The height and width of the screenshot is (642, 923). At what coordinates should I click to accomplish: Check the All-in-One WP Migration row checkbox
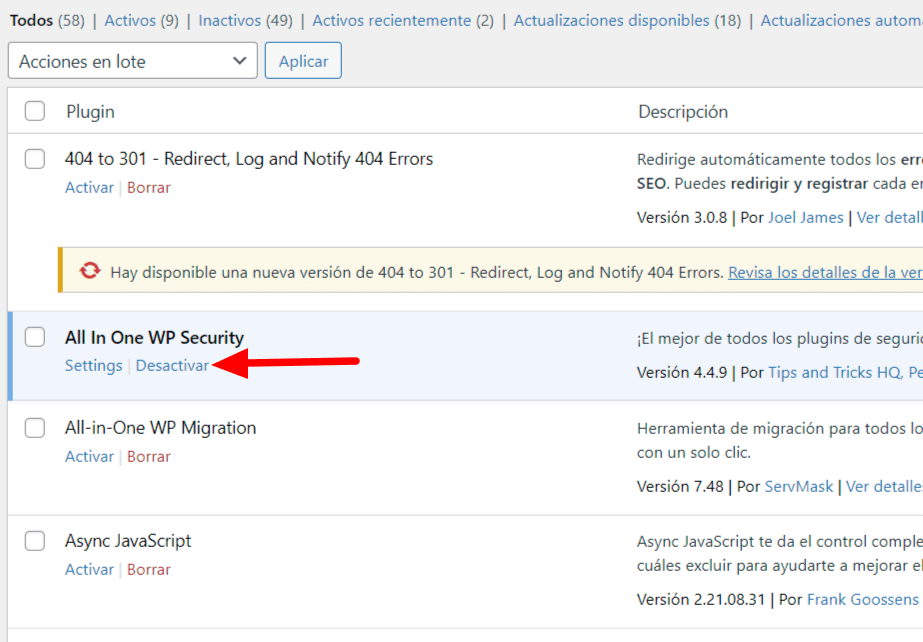coord(35,428)
